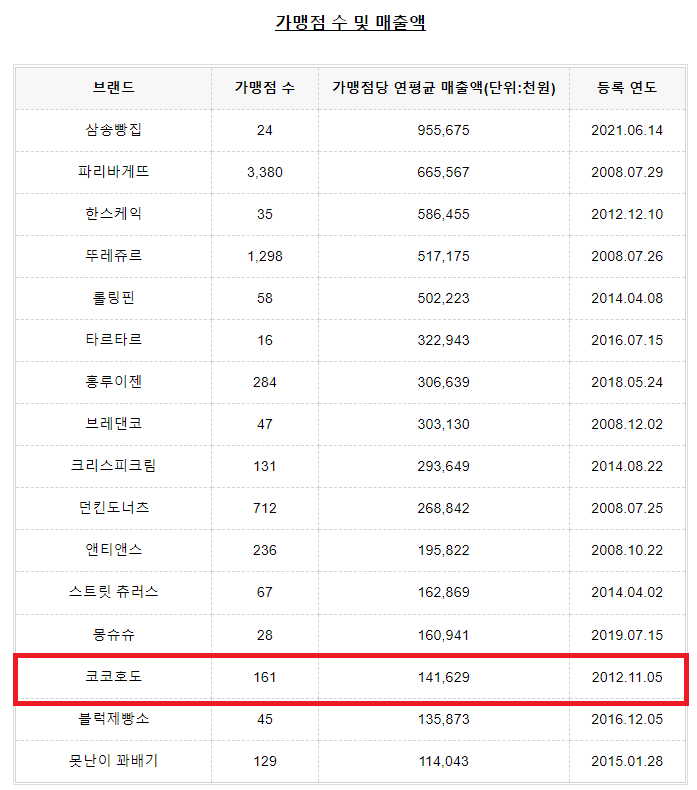
Task: Click the brand name 던킨도너츠
Action: click(x=114, y=508)
